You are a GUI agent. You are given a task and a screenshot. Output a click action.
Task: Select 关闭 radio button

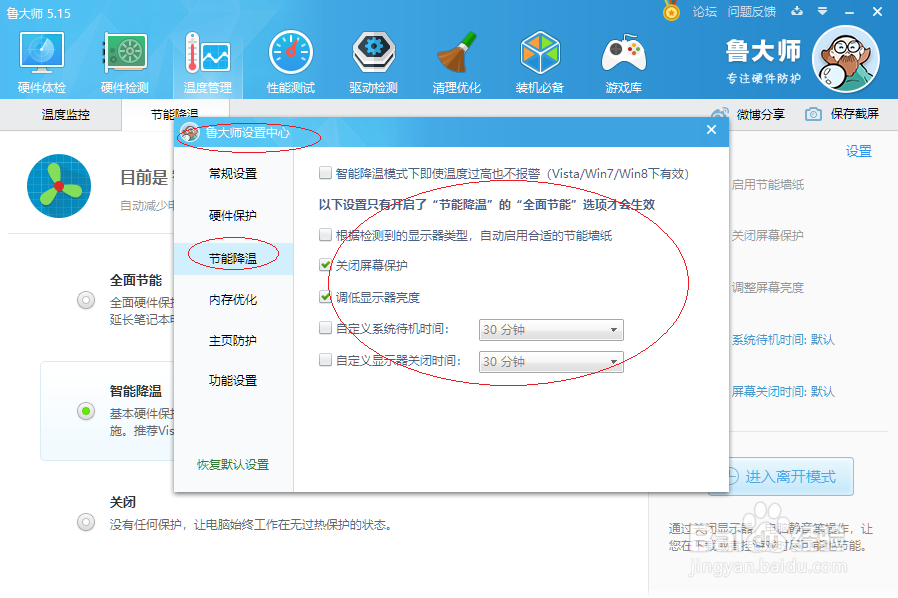click(x=86, y=522)
